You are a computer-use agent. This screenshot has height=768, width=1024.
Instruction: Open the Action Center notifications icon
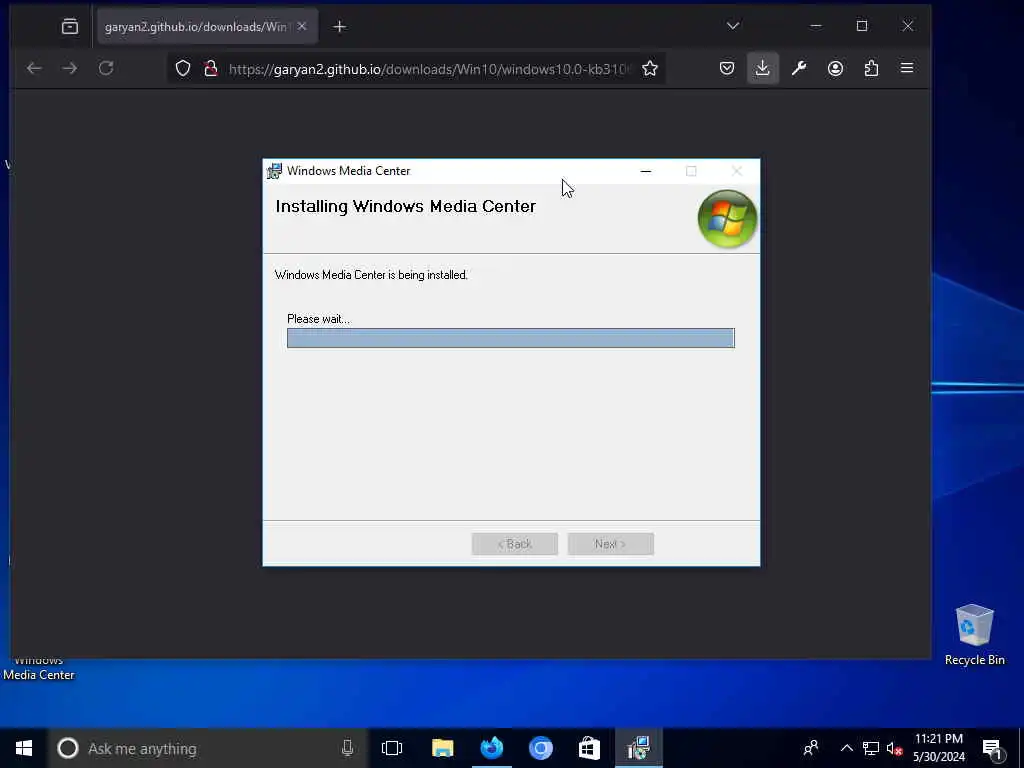pyautogui.click(x=993, y=750)
